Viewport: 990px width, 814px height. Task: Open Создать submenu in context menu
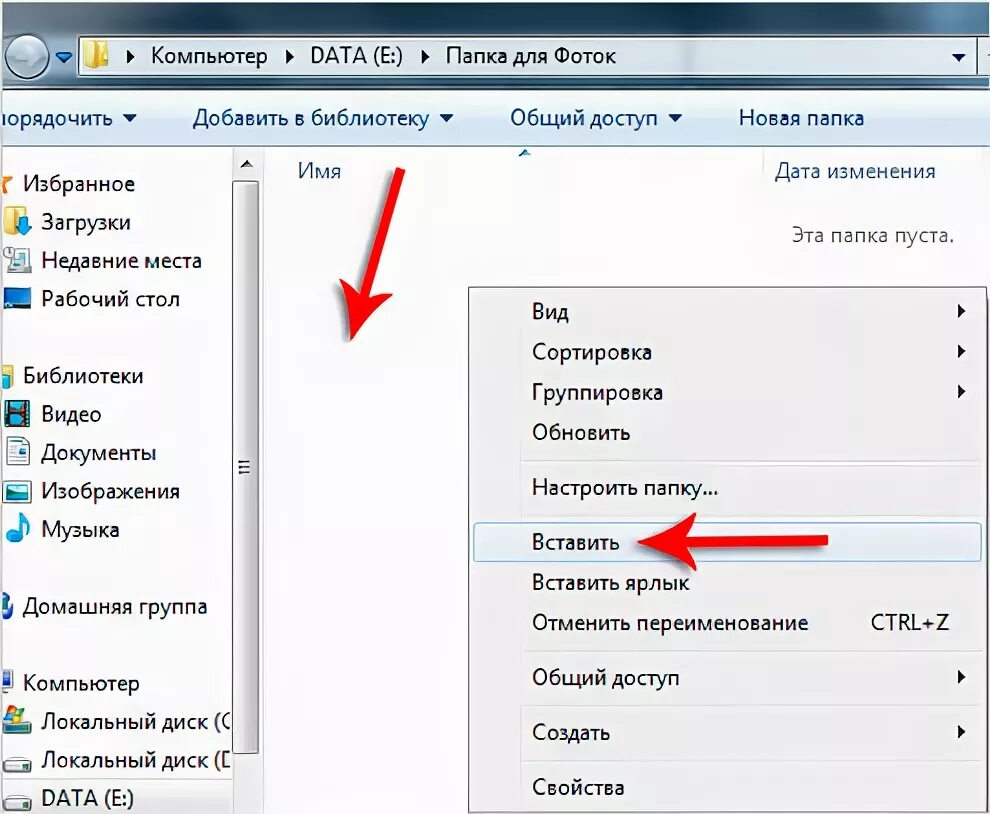pyautogui.click(x=727, y=733)
